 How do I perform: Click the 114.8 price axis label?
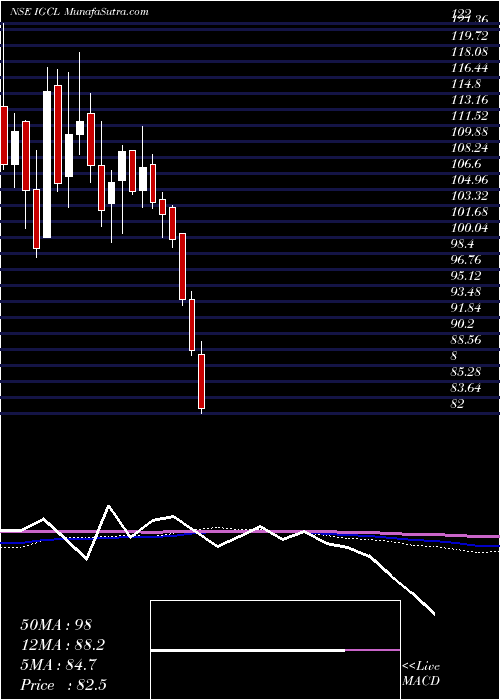466,85
